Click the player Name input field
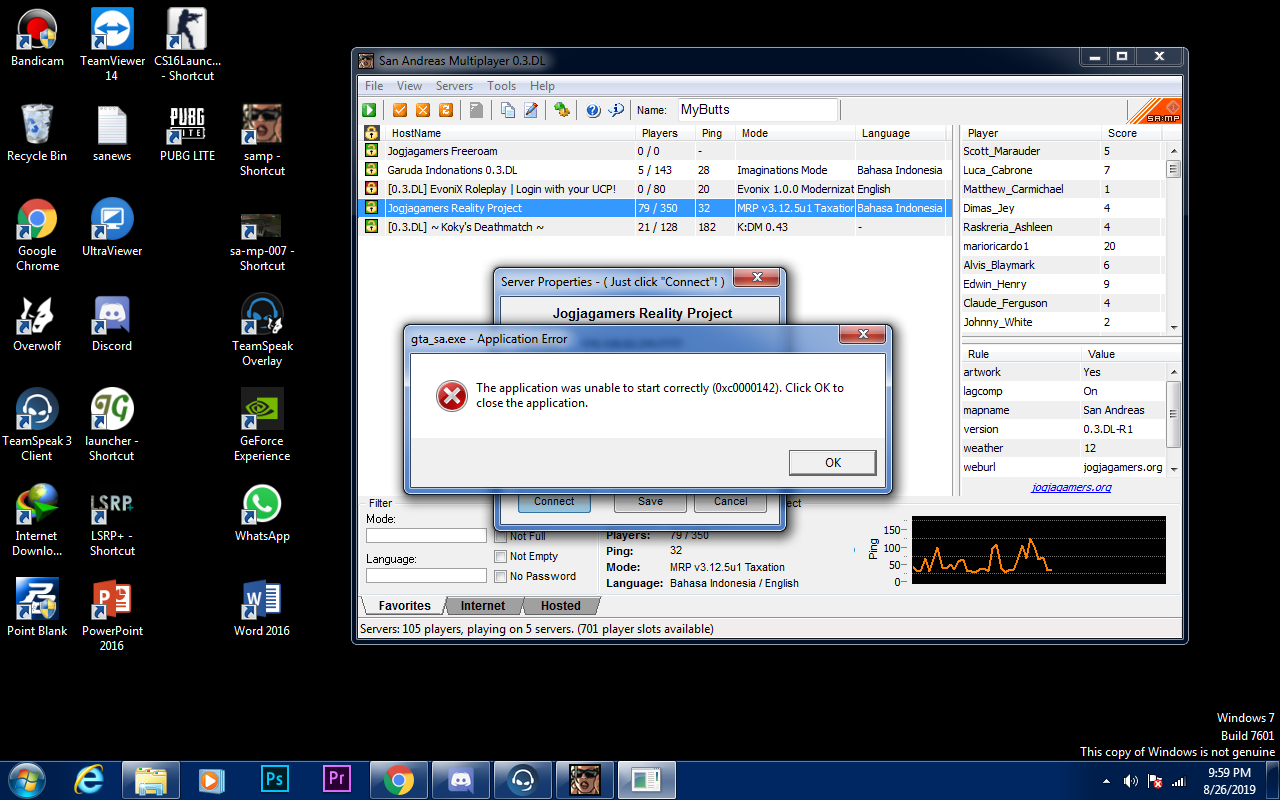Viewport: 1280px width, 800px height. 757,110
